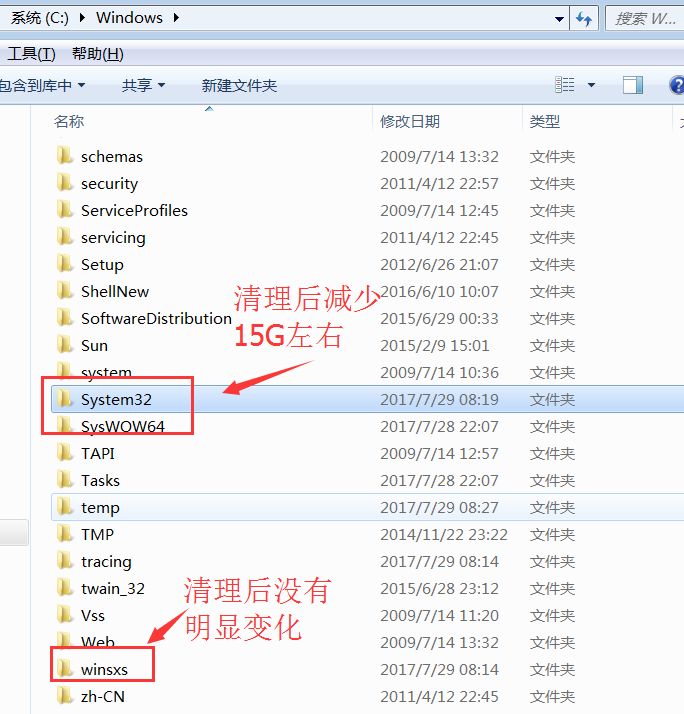The height and width of the screenshot is (714, 684).
Task: Click the search Windows input field
Action: click(x=645, y=19)
